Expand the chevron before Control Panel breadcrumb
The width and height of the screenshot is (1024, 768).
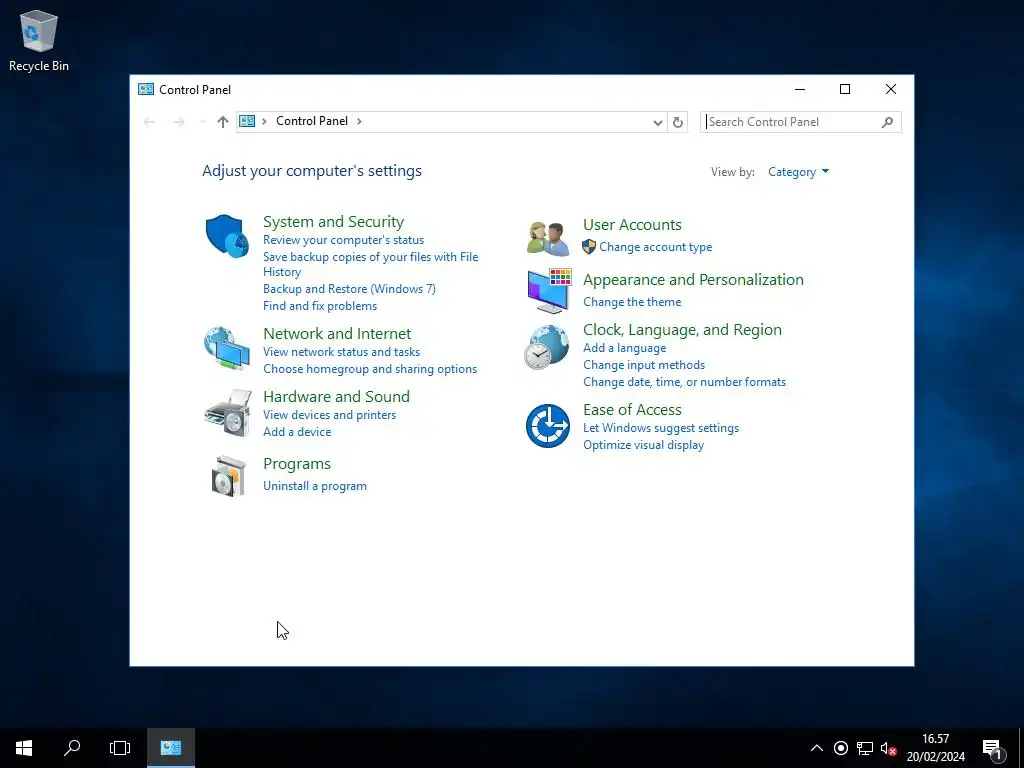coord(264,121)
